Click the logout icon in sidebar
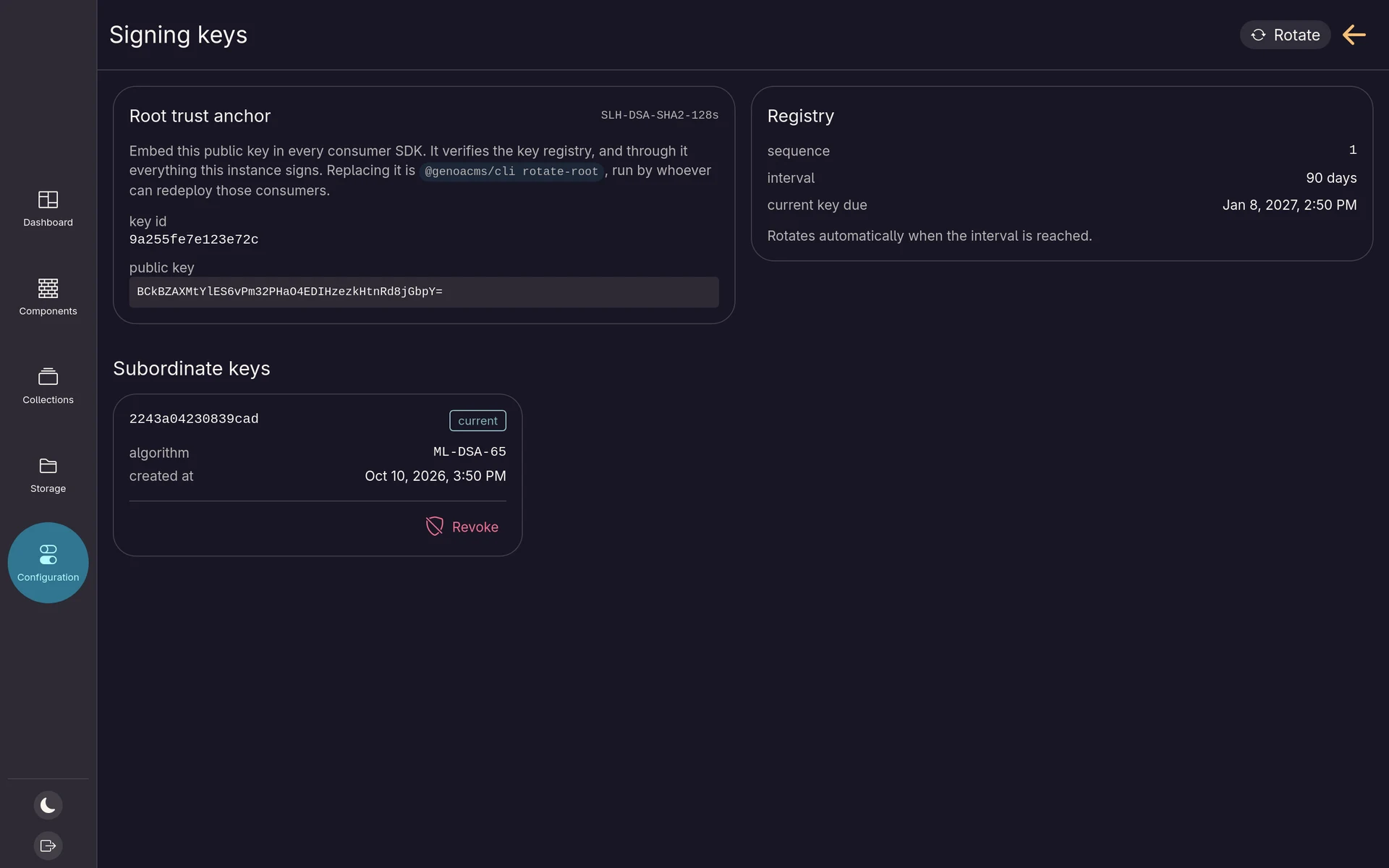 (x=48, y=846)
